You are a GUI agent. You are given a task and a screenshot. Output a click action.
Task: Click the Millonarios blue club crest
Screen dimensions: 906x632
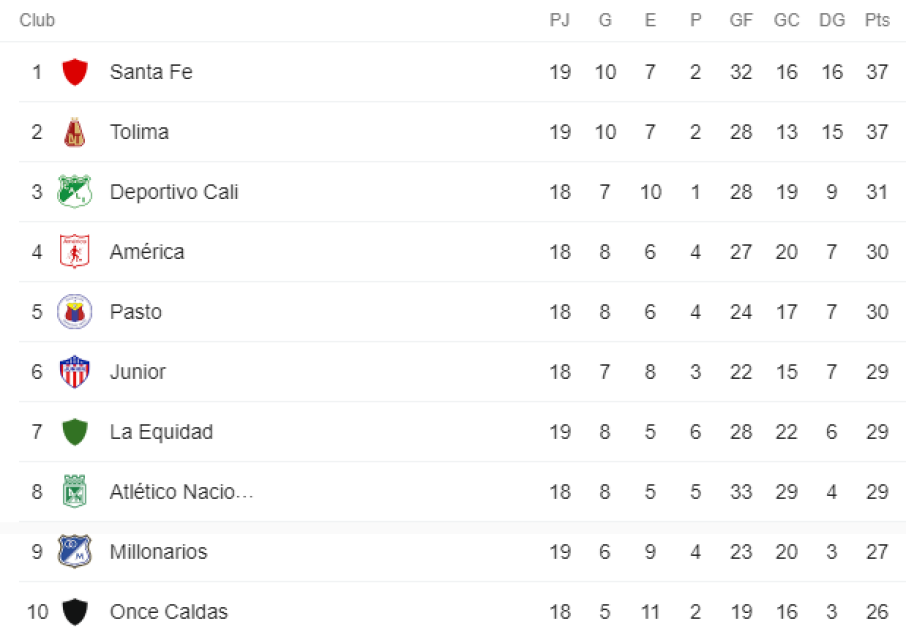click(x=75, y=552)
